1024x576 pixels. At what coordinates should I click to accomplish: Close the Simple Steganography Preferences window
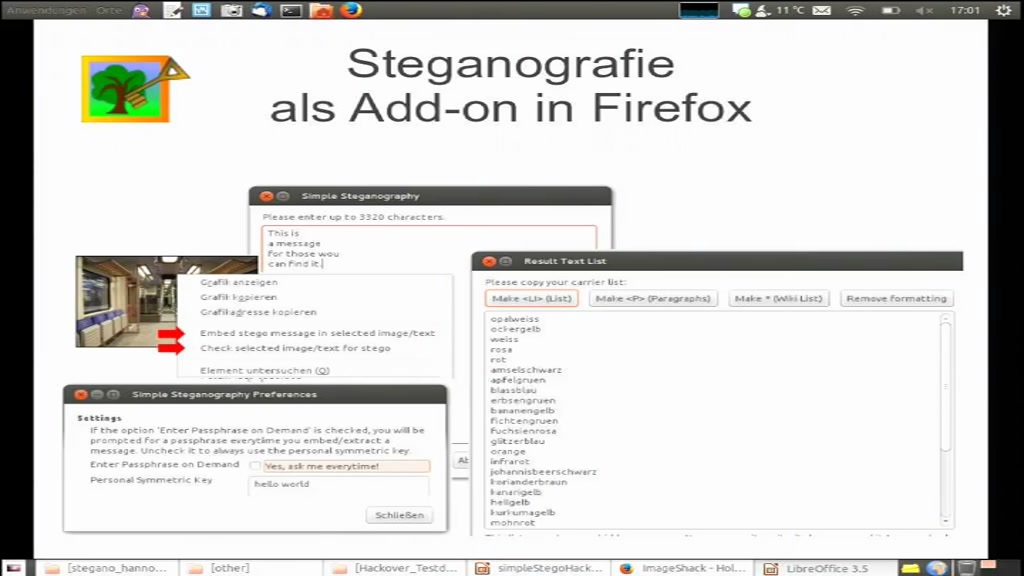(x=80, y=394)
